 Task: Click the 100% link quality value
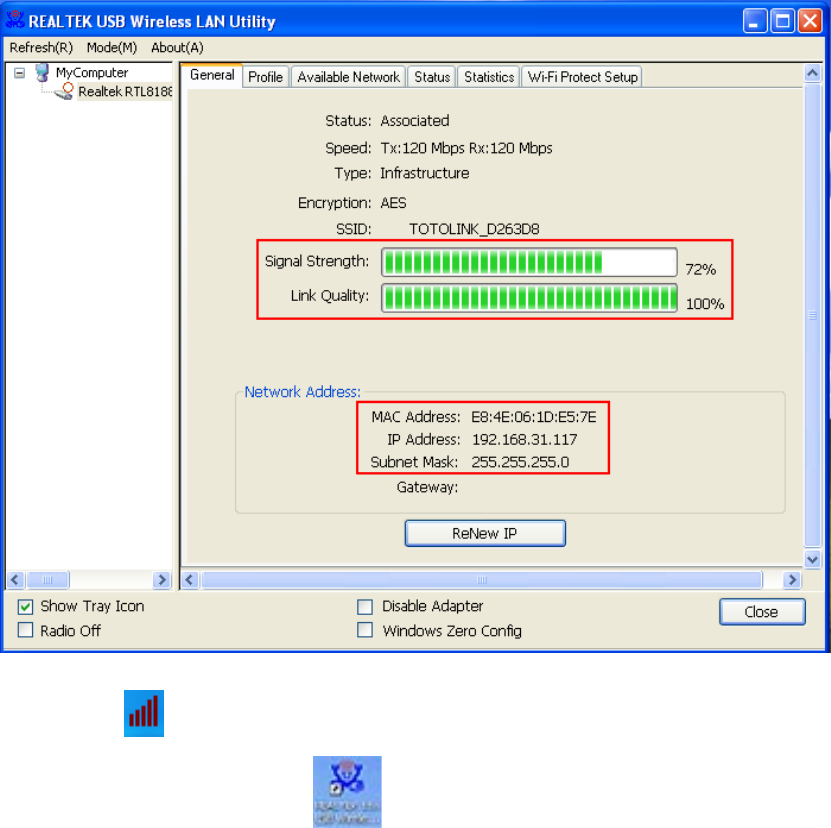[705, 304]
